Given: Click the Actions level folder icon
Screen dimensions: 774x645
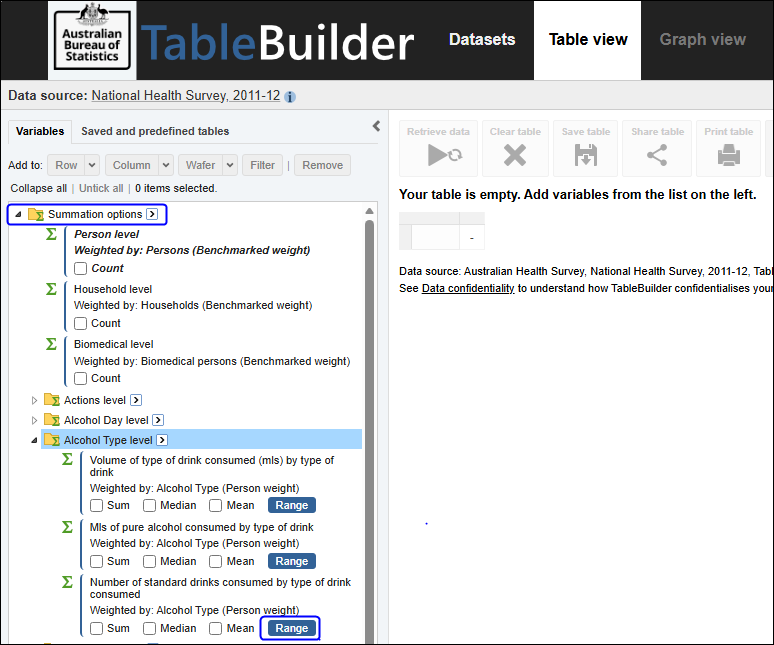Looking at the screenshot, I should pos(52,400).
